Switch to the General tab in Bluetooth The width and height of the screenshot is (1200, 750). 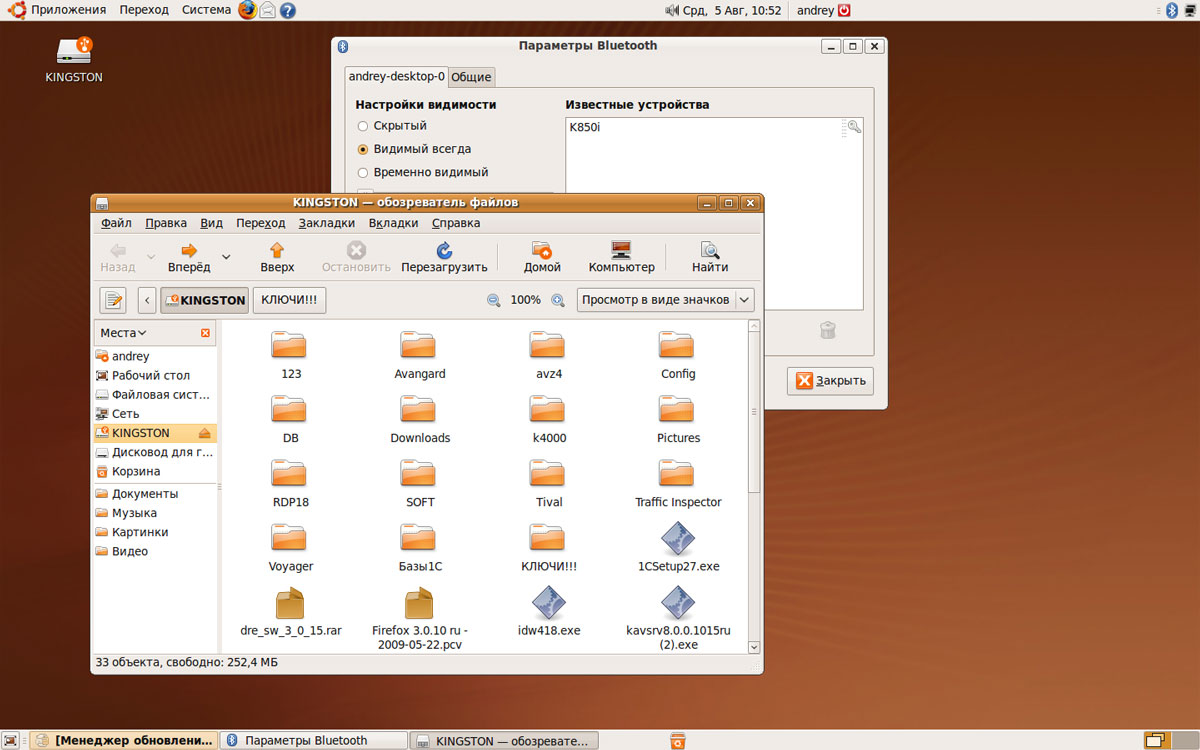[471, 77]
